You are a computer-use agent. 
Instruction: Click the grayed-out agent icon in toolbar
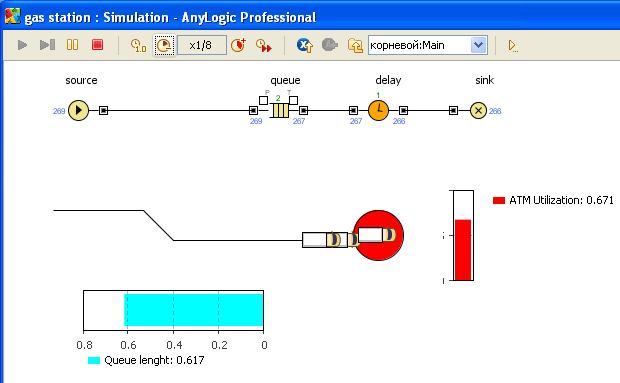pyautogui.click(x=329, y=45)
